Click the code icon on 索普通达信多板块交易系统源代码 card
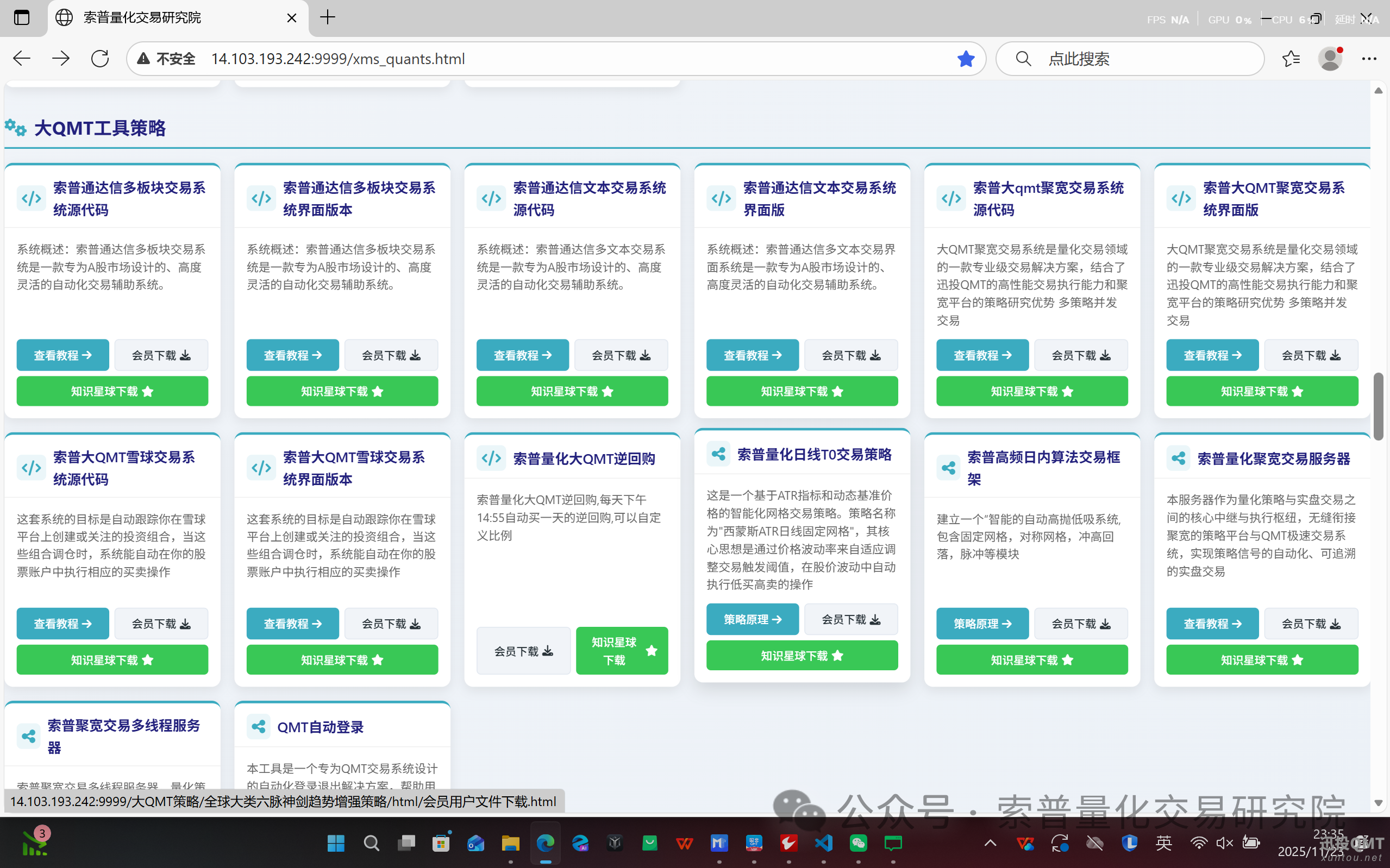Image resolution: width=1390 pixels, height=868 pixels. coord(32,198)
